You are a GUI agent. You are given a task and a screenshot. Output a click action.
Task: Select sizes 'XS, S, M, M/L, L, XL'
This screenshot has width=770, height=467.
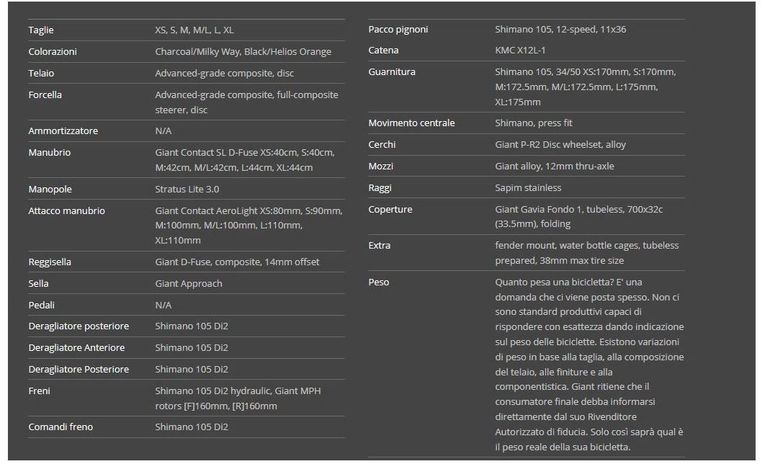(x=194, y=30)
